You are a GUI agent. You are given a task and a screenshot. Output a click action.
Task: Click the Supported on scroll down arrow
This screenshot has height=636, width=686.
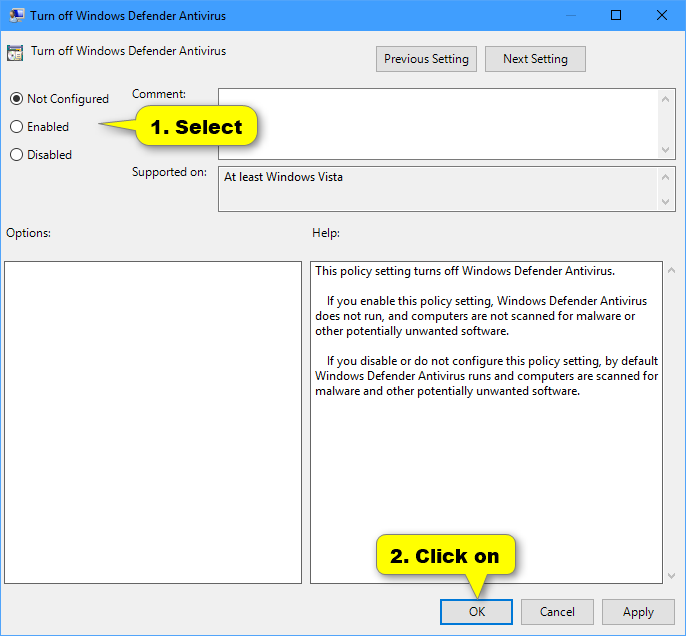(665, 202)
